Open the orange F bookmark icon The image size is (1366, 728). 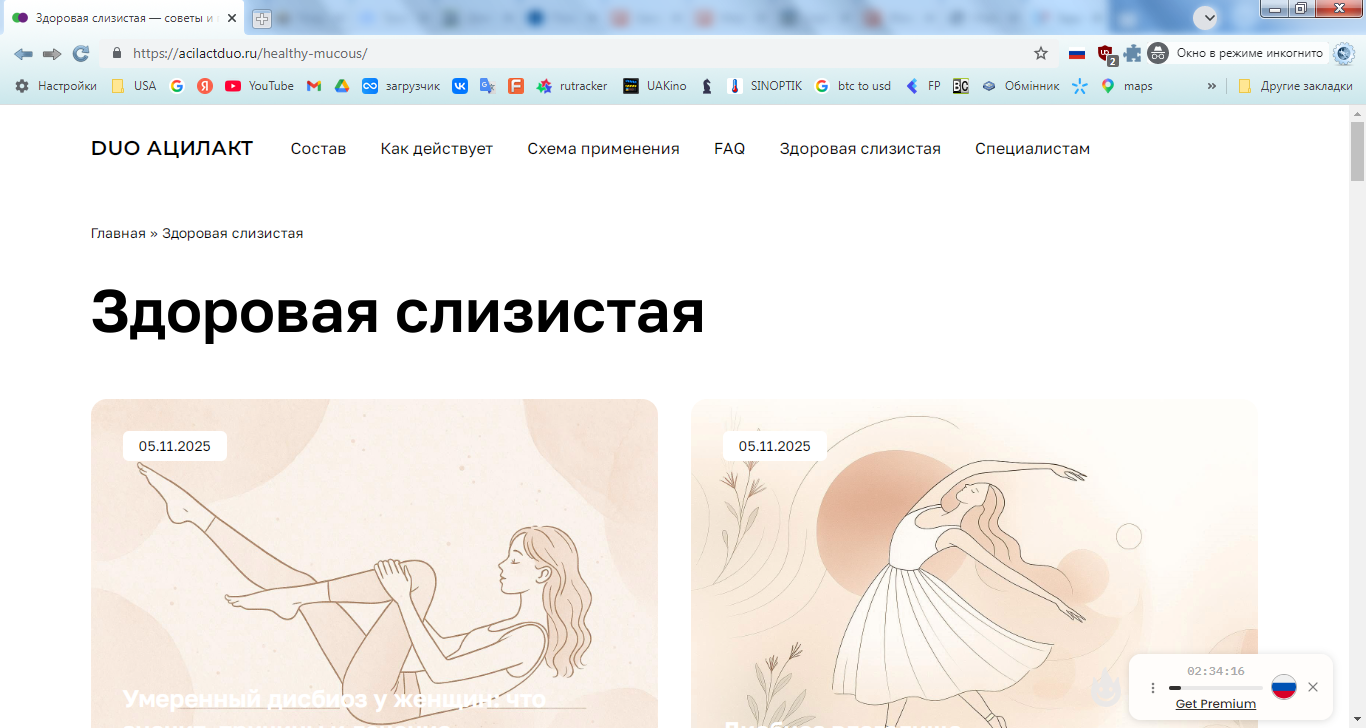pos(516,86)
